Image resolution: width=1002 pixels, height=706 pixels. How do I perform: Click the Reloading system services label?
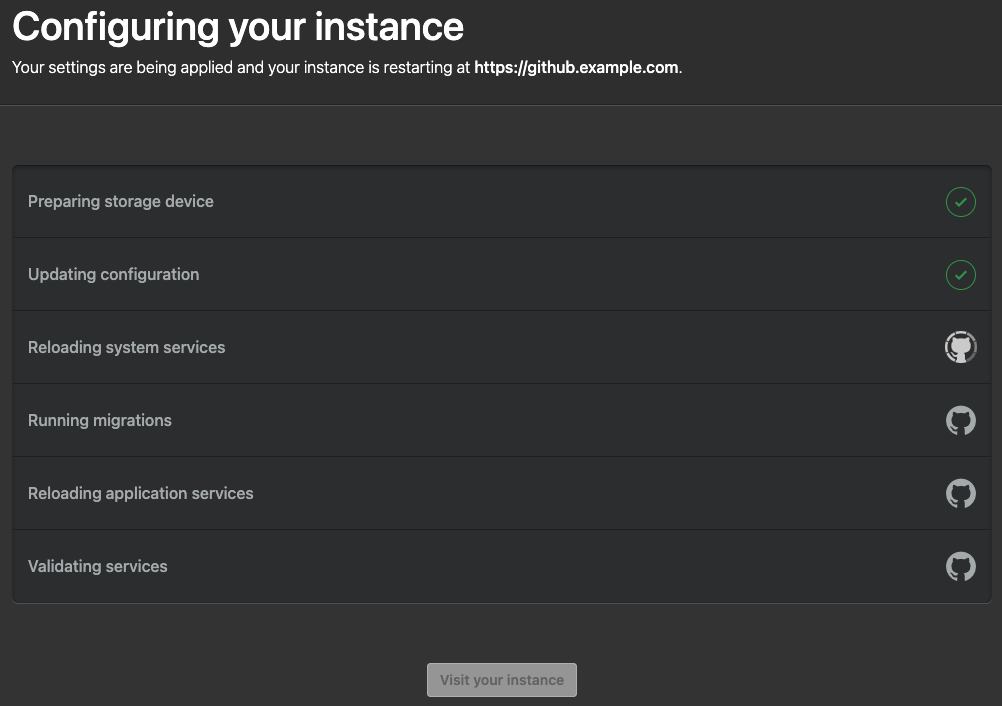coord(126,347)
